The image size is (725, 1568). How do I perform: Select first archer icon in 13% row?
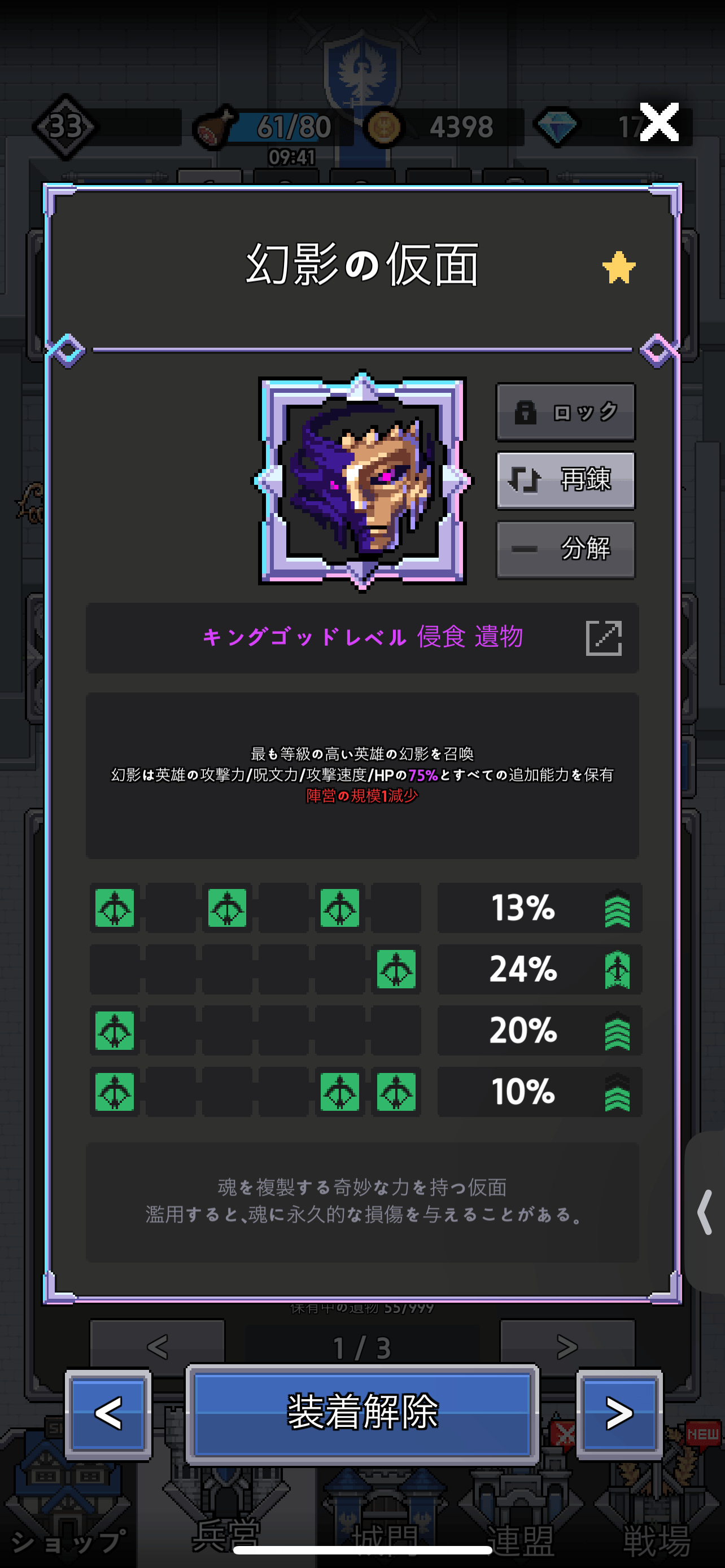(x=115, y=908)
